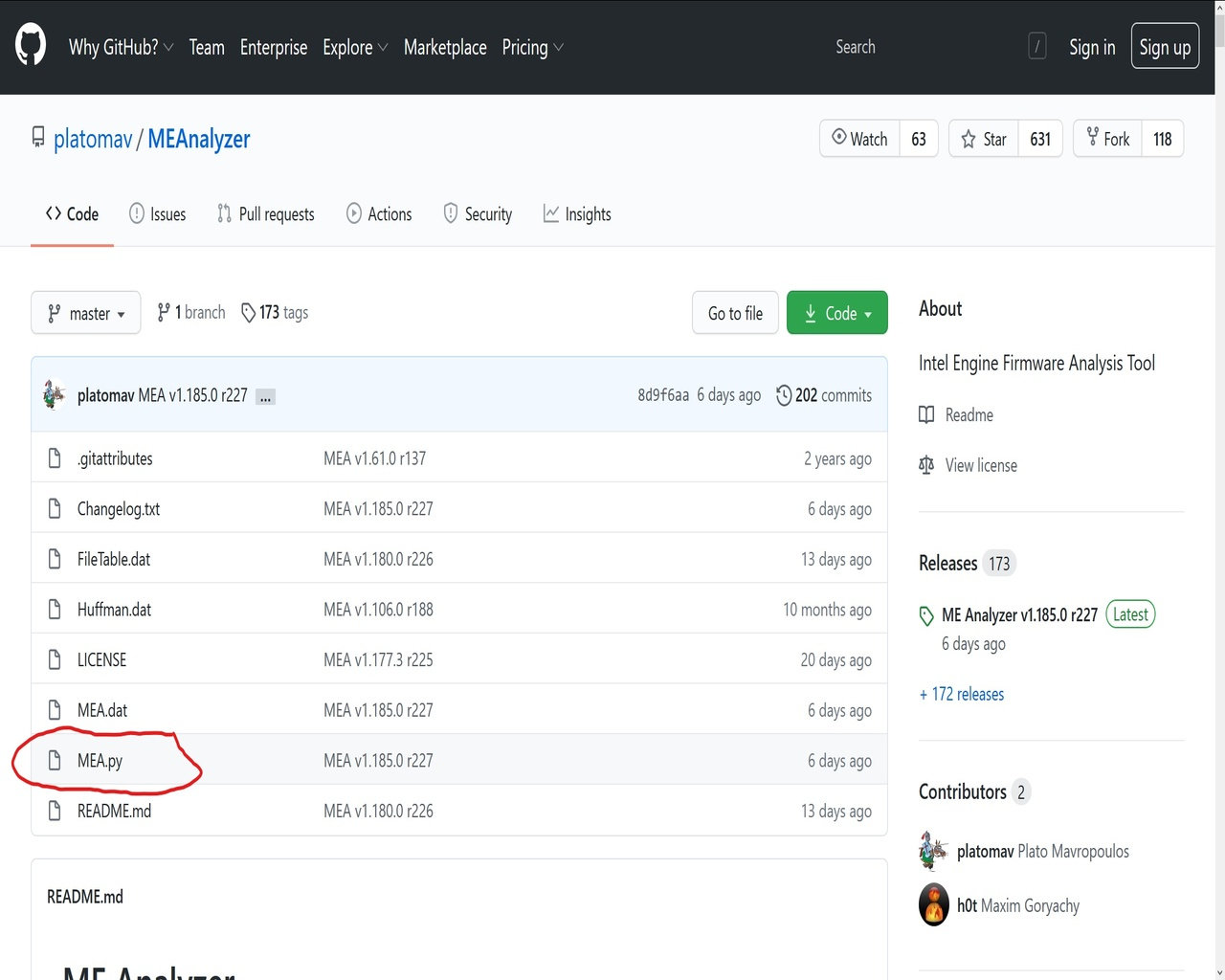Click the file icon beside MEA.dat
This screenshot has width=1225, height=980.
point(55,710)
